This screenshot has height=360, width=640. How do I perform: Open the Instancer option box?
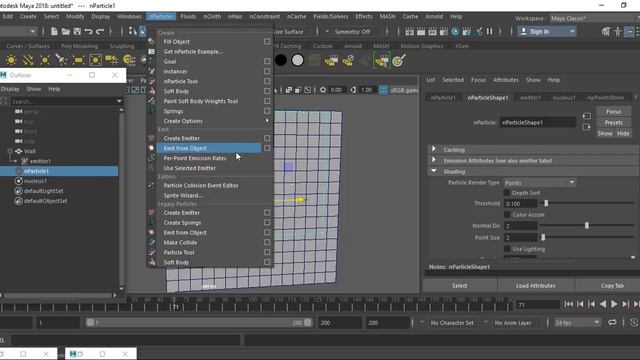tap(267, 71)
